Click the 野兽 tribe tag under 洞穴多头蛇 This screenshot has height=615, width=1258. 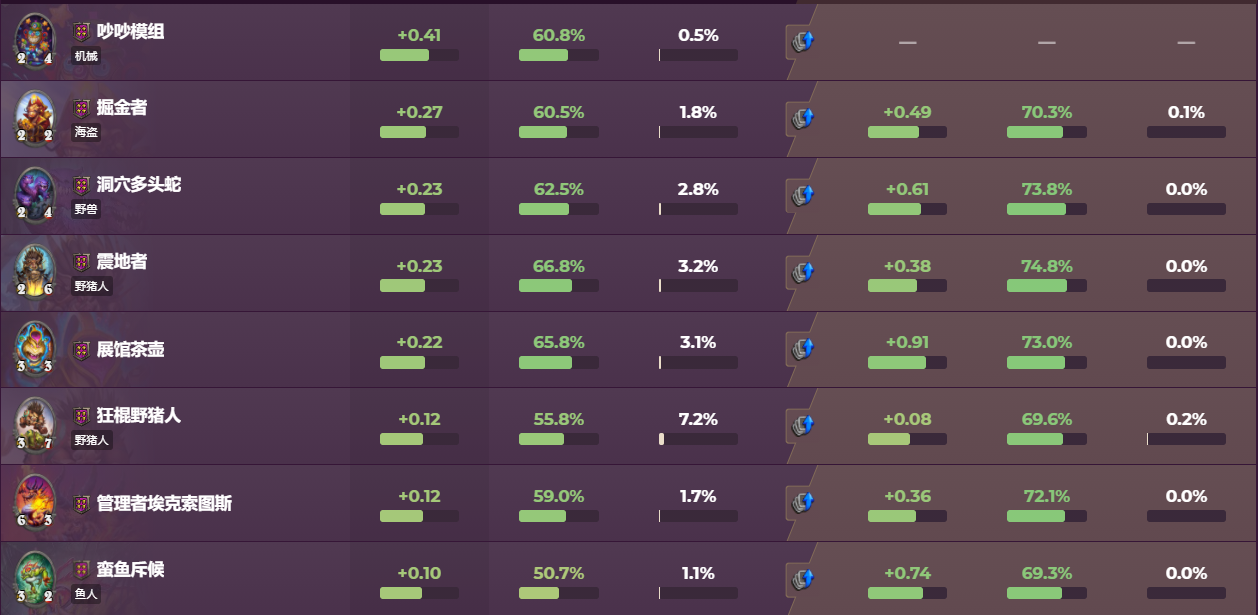(x=87, y=210)
